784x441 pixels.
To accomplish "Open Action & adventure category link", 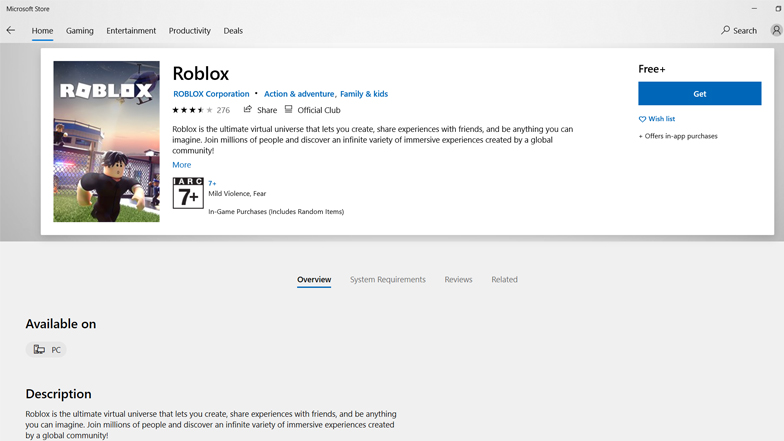I will [x=299, y=94].
